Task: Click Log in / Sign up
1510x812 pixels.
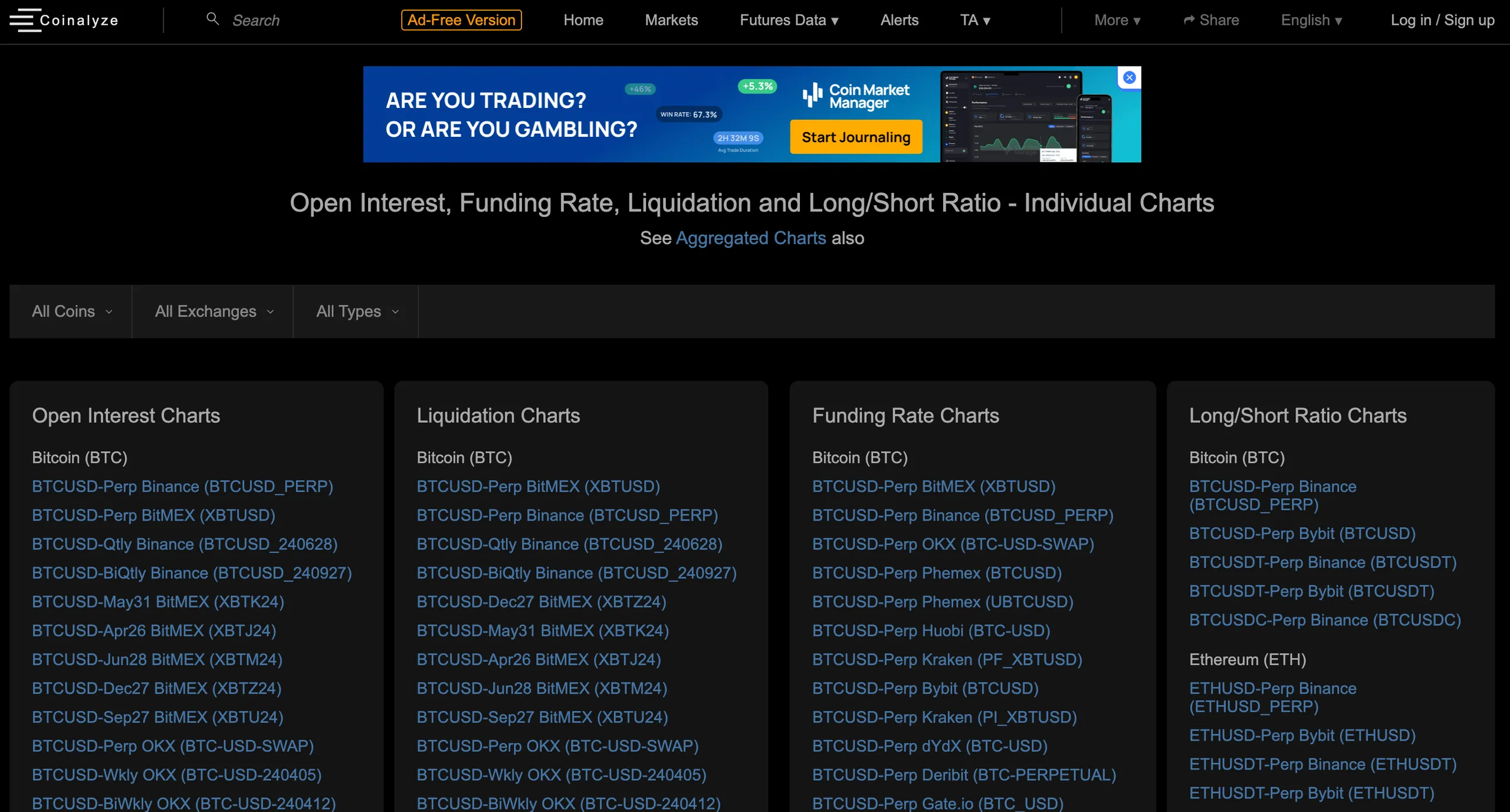Action: point(1442,20)
